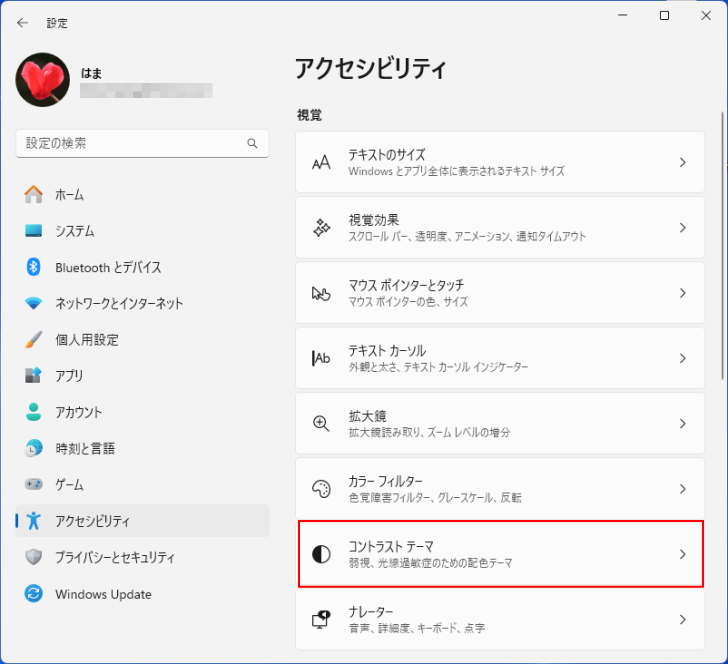Click the 設定の検索 search field
The width and height of the screenshot is (728, 664).
[x=143, y=143]
